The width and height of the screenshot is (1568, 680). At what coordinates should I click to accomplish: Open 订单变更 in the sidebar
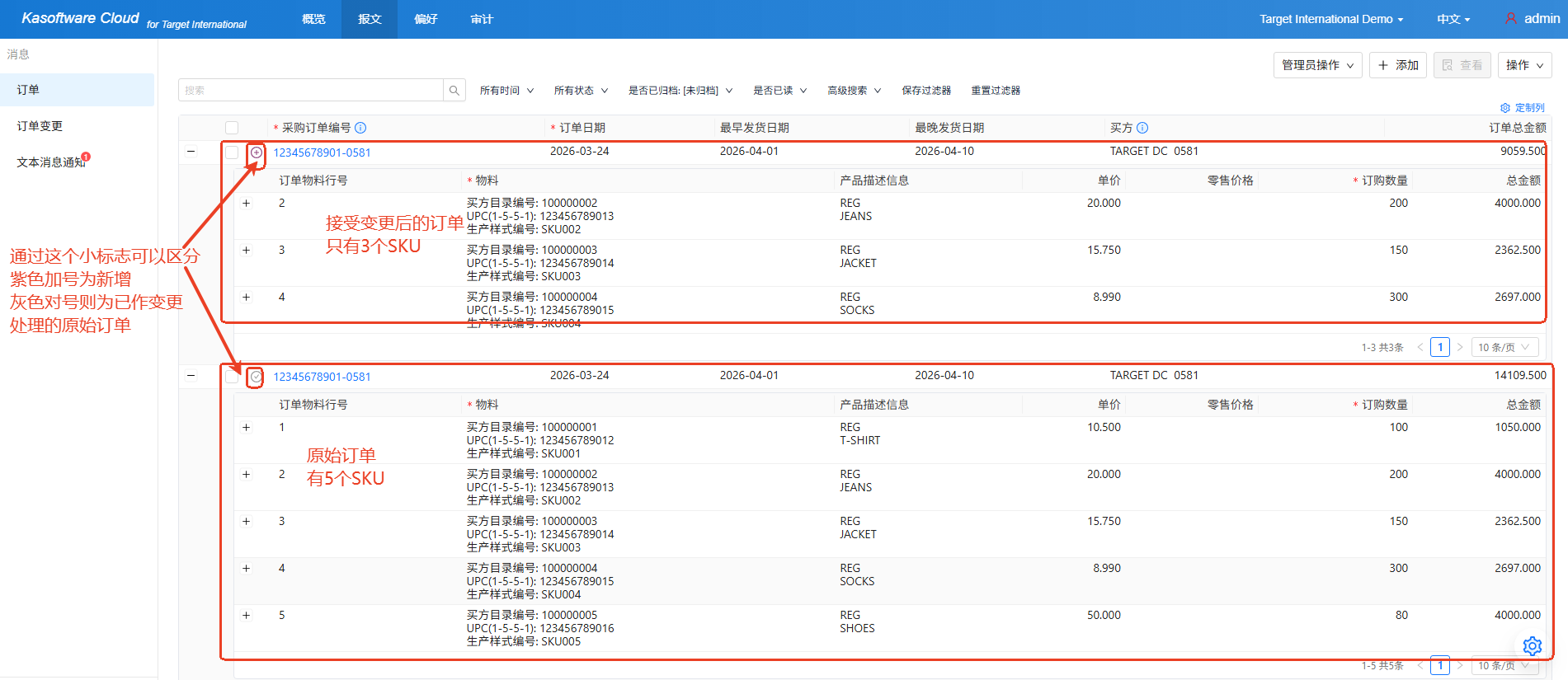point(40,126)
